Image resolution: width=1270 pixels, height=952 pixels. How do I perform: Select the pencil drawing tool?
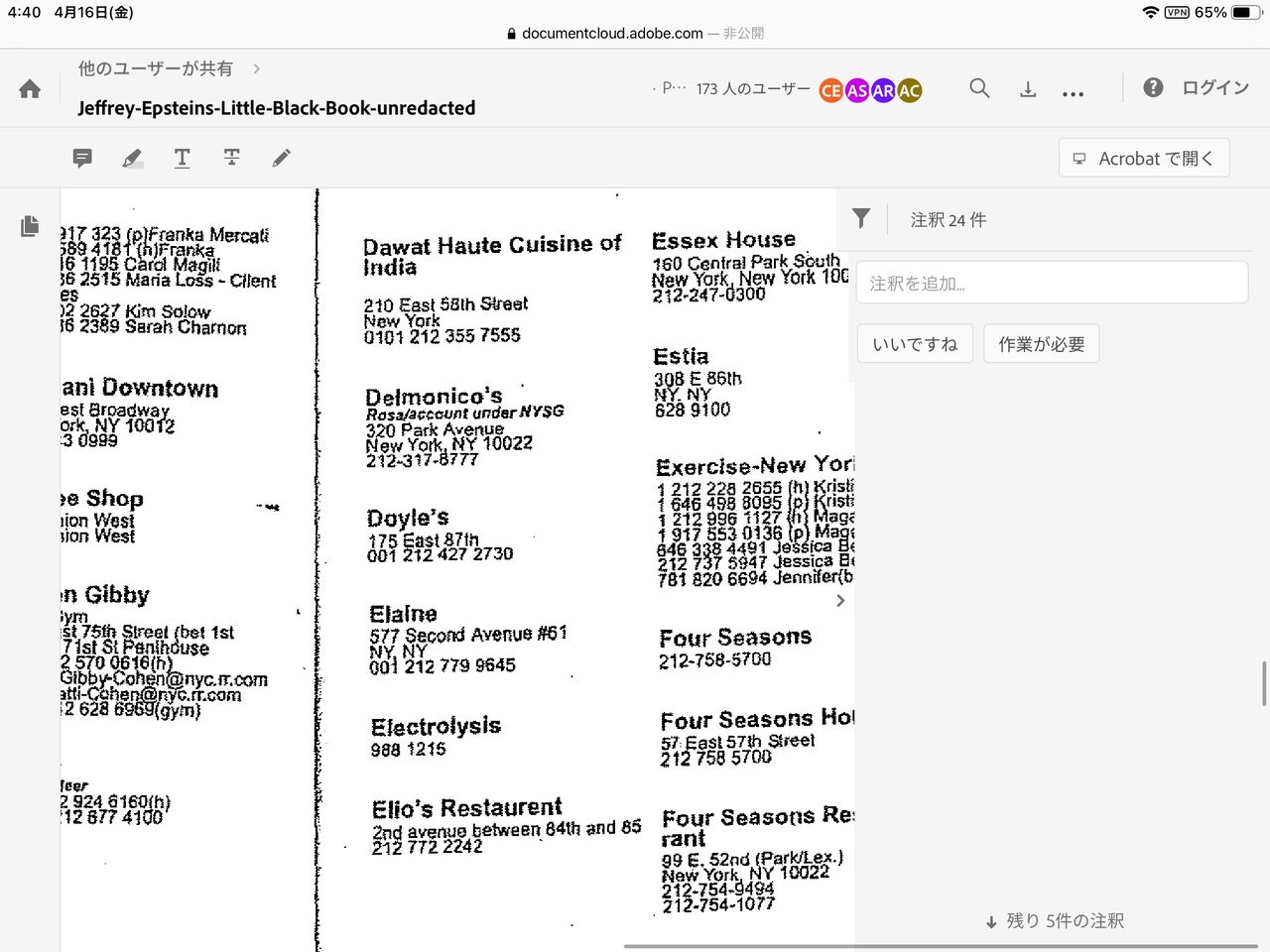pyautogui.click(x=282, y=158)
